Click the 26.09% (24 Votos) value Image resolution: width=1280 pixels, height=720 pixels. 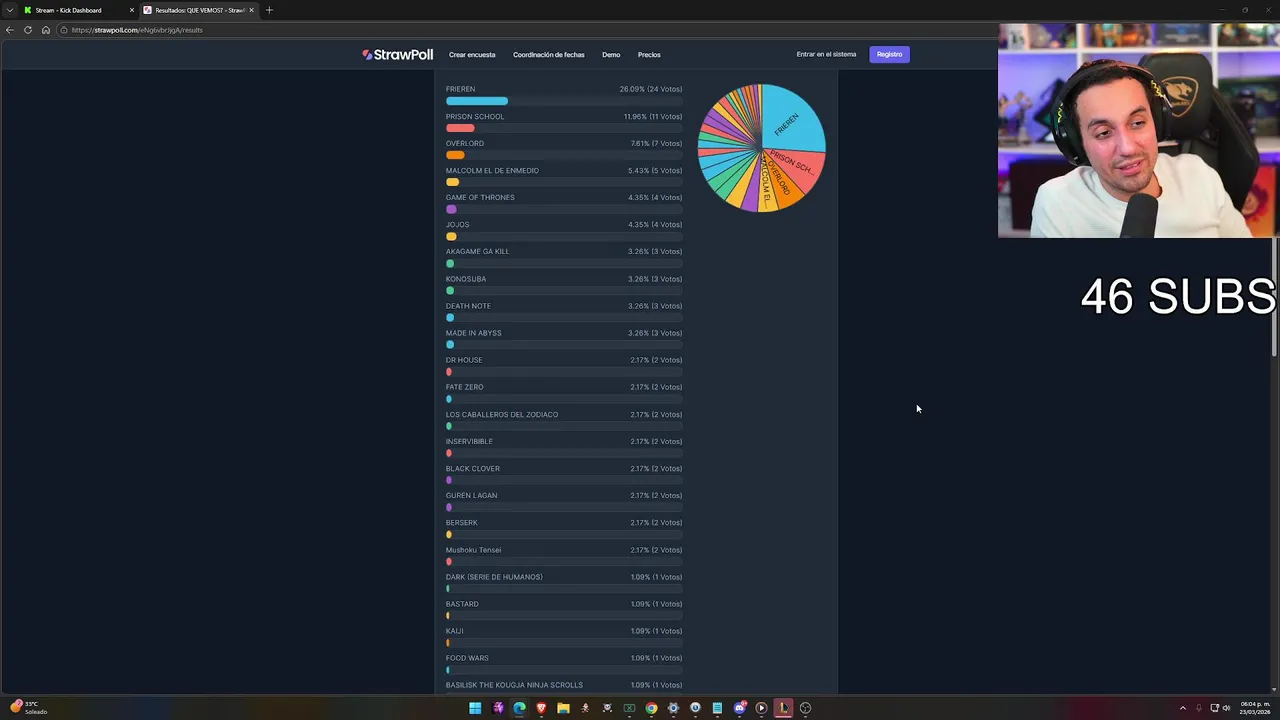[650, 89]
